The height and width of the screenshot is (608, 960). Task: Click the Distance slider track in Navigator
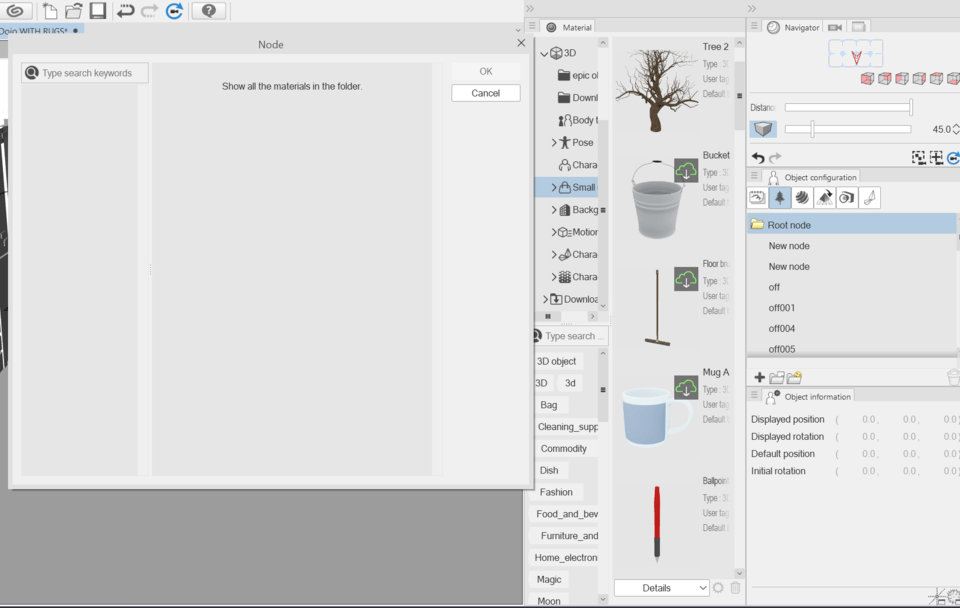tap(849, 108)
